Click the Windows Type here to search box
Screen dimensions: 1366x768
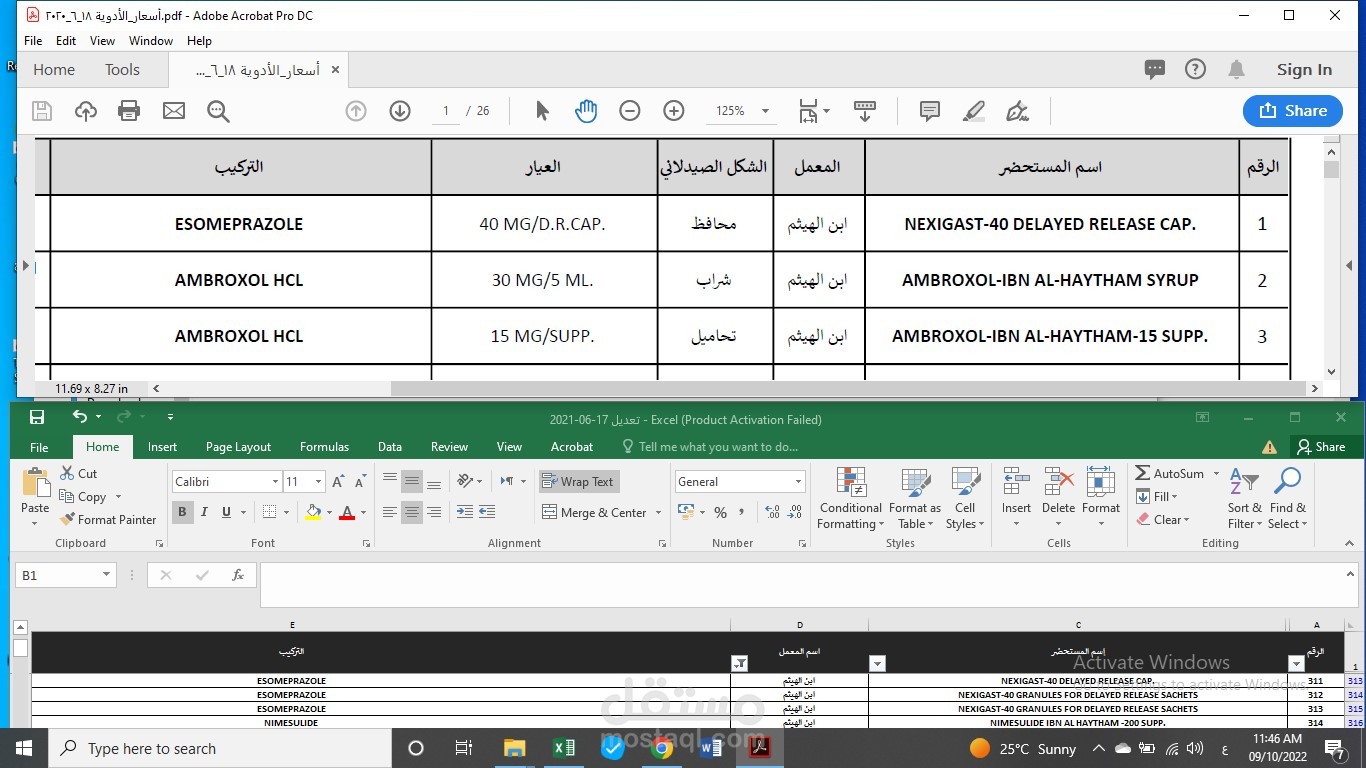[x=220, y=748]
